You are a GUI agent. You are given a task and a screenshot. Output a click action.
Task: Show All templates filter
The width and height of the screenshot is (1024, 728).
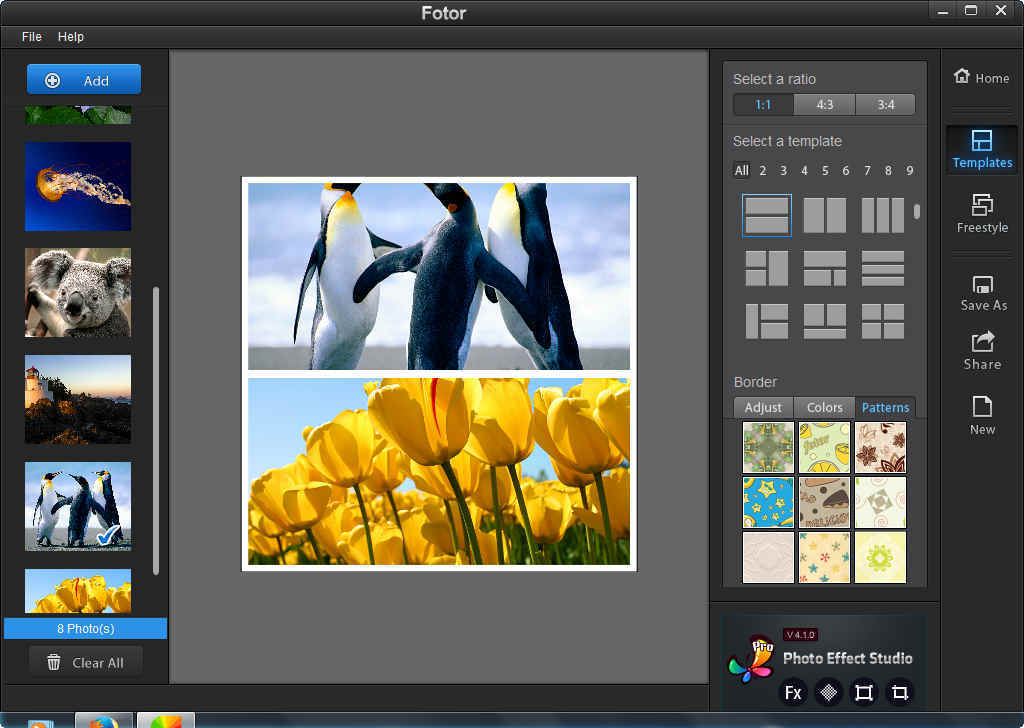[741, 170]
